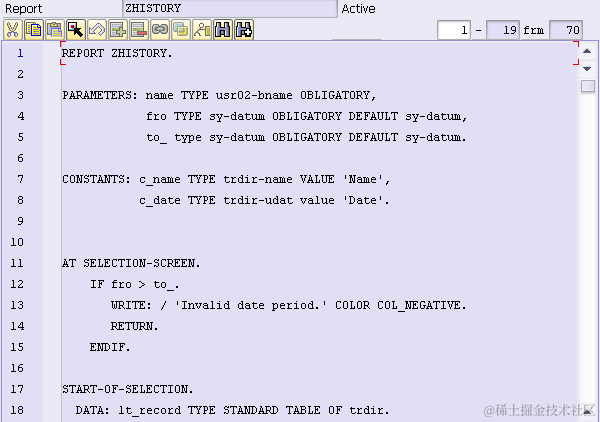The width and height of the screenshot is (600, 422).
Task: Click the scrollbar down arrow below the up arrow
Action: click(587, 69)
